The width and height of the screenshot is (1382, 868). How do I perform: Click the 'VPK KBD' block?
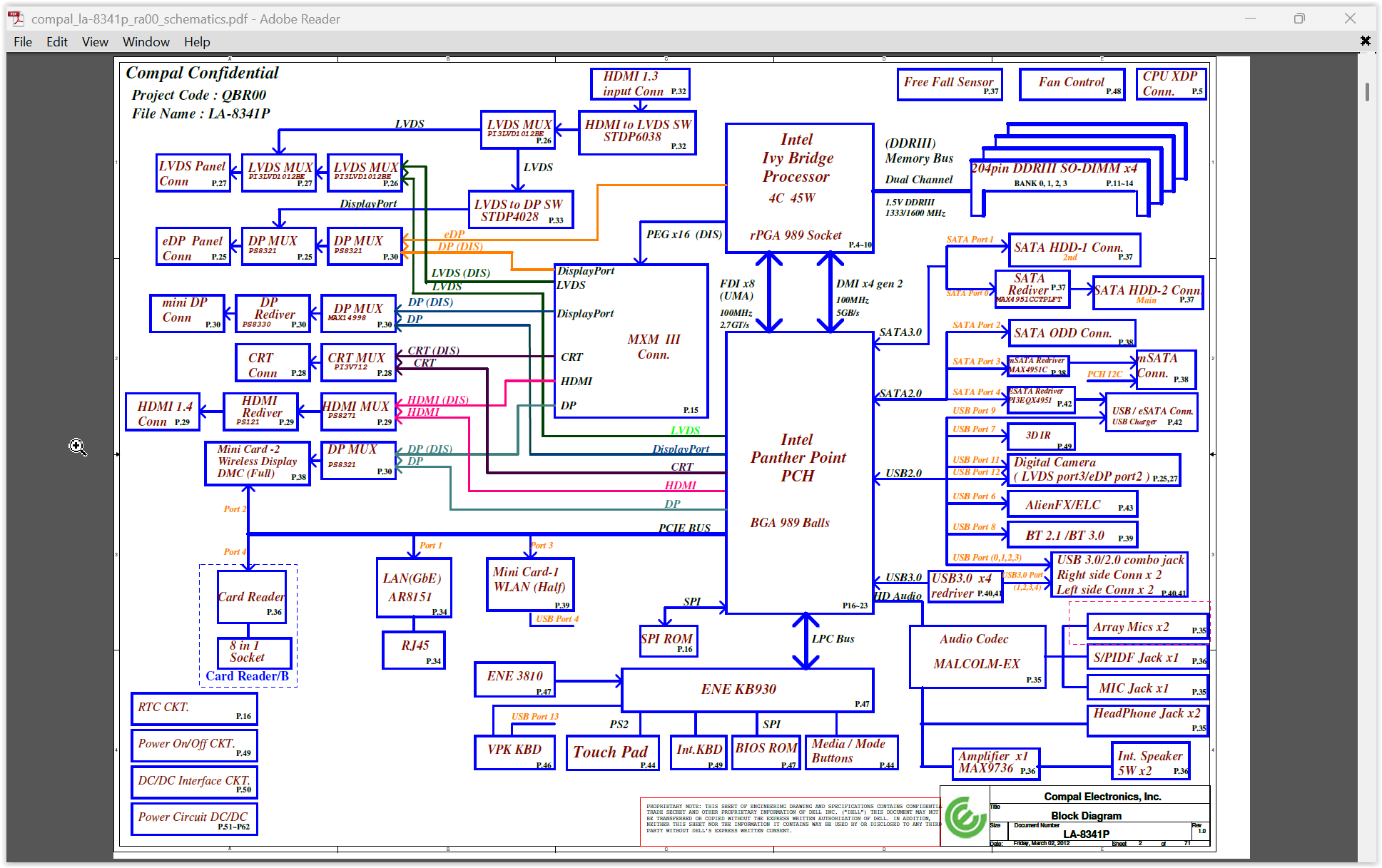tap(514, 752)
